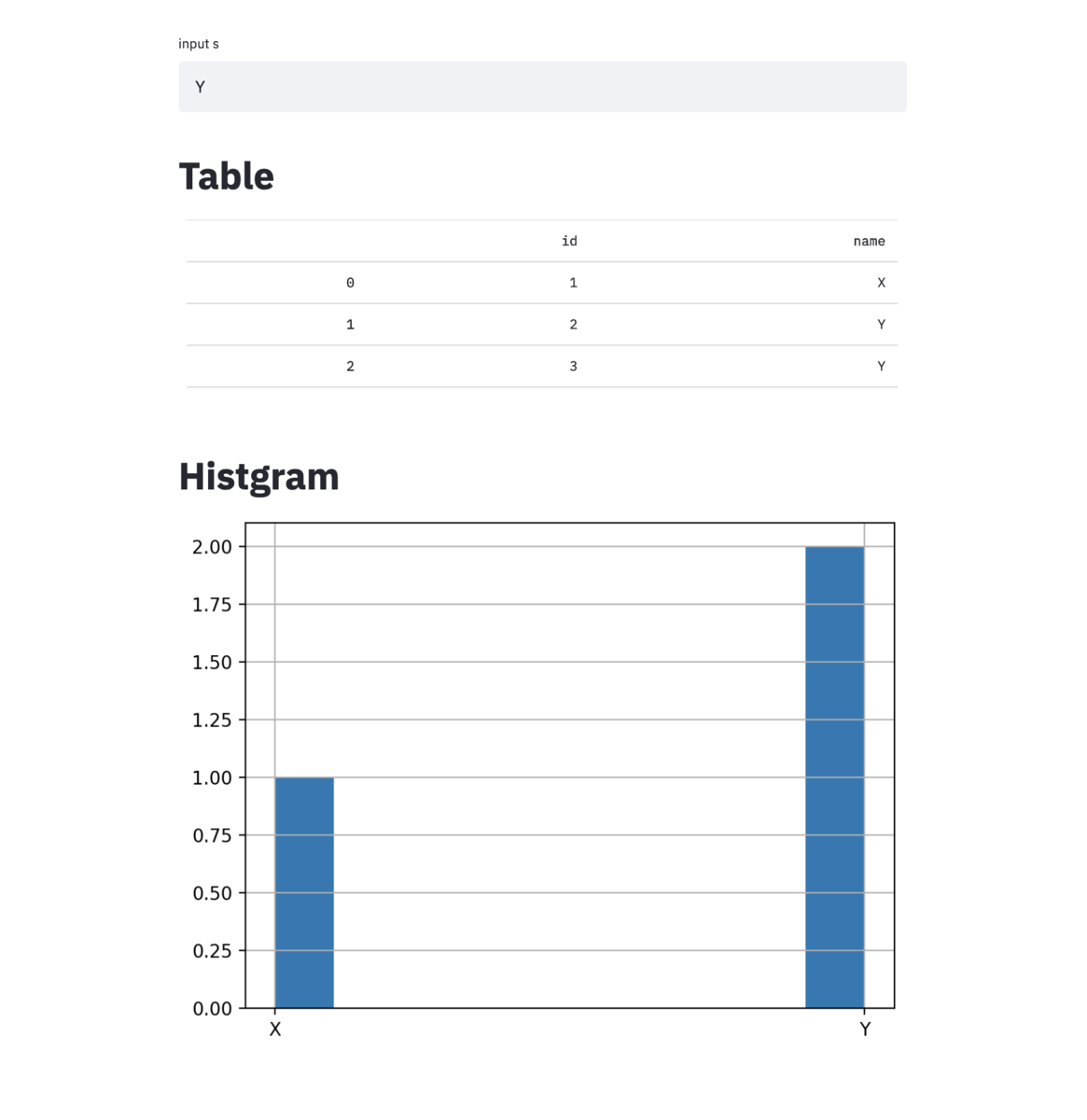Click name cell Y in last row
Screen dimensions: 1087x1120
(881, 367)
